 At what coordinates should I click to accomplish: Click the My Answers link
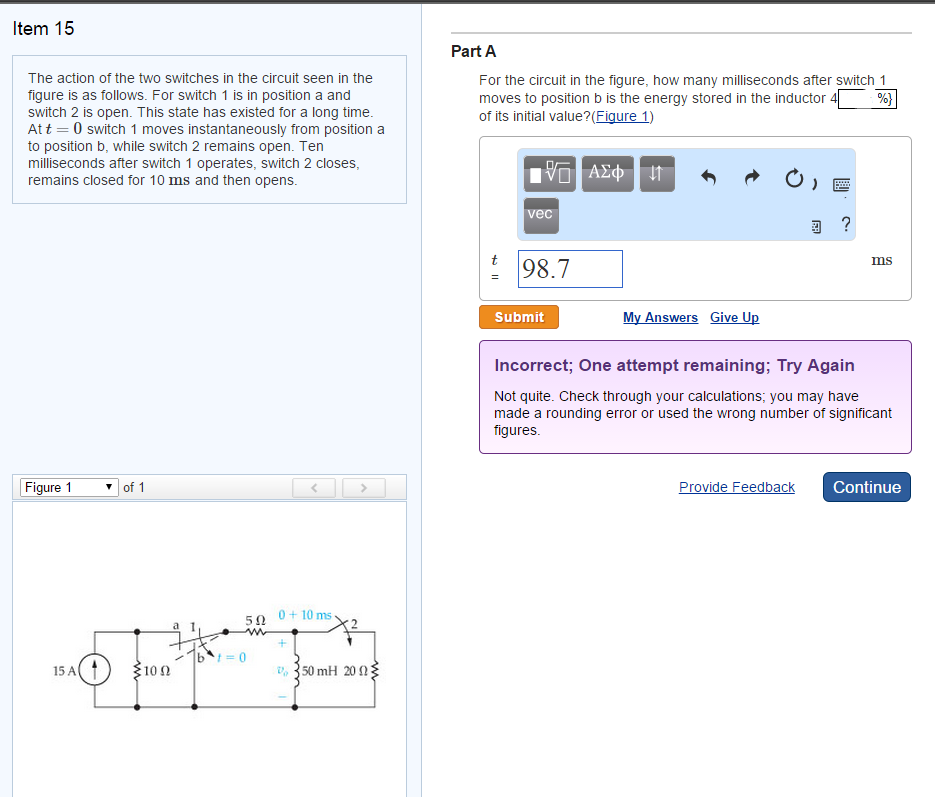click(x=660, y=317)
